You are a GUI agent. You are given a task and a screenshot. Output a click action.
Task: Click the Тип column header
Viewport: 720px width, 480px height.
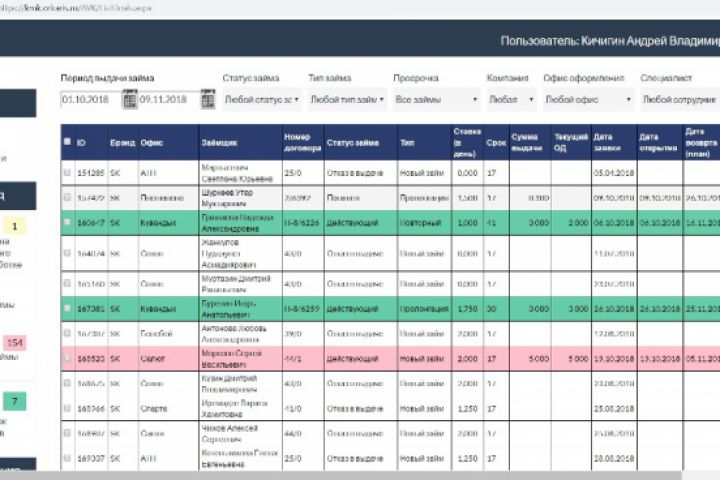coord(407,143)
